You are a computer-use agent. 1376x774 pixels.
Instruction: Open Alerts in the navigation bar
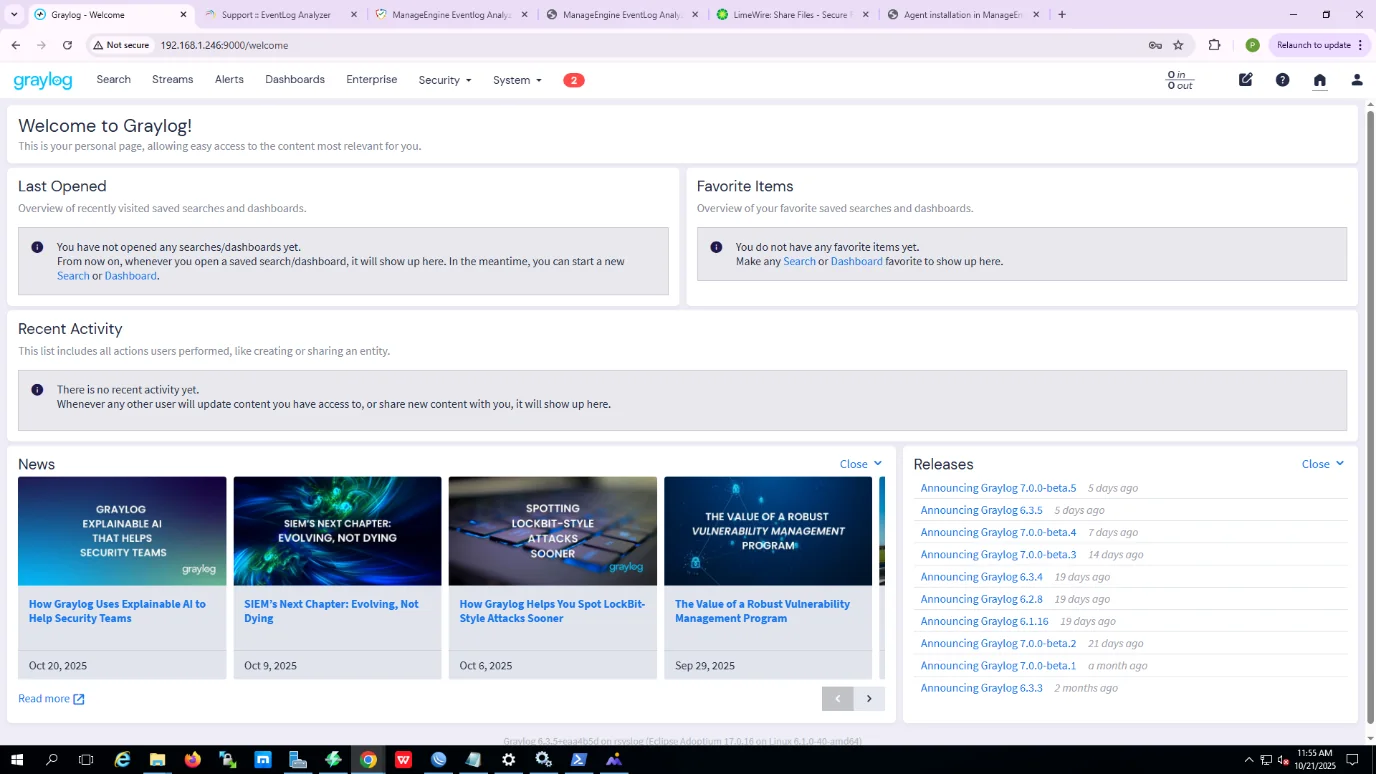click(x=229, y=79)
